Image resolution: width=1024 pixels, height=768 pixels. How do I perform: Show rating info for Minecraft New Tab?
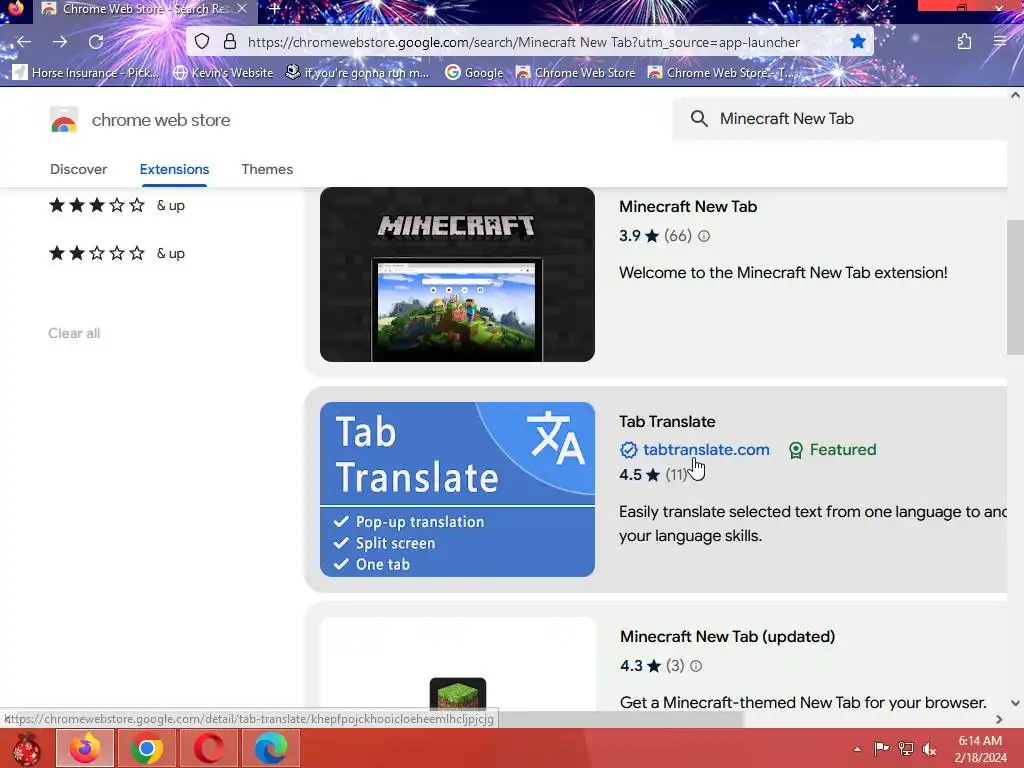(x=703, y=236)
